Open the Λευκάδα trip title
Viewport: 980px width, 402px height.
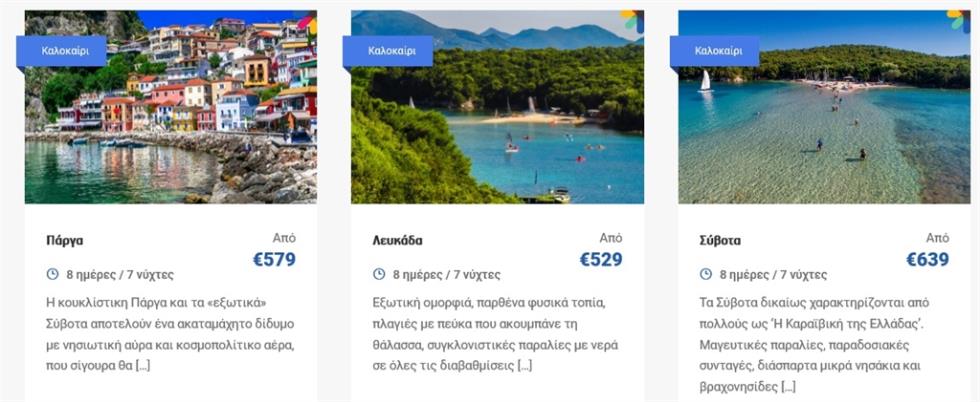coord(397,241)
